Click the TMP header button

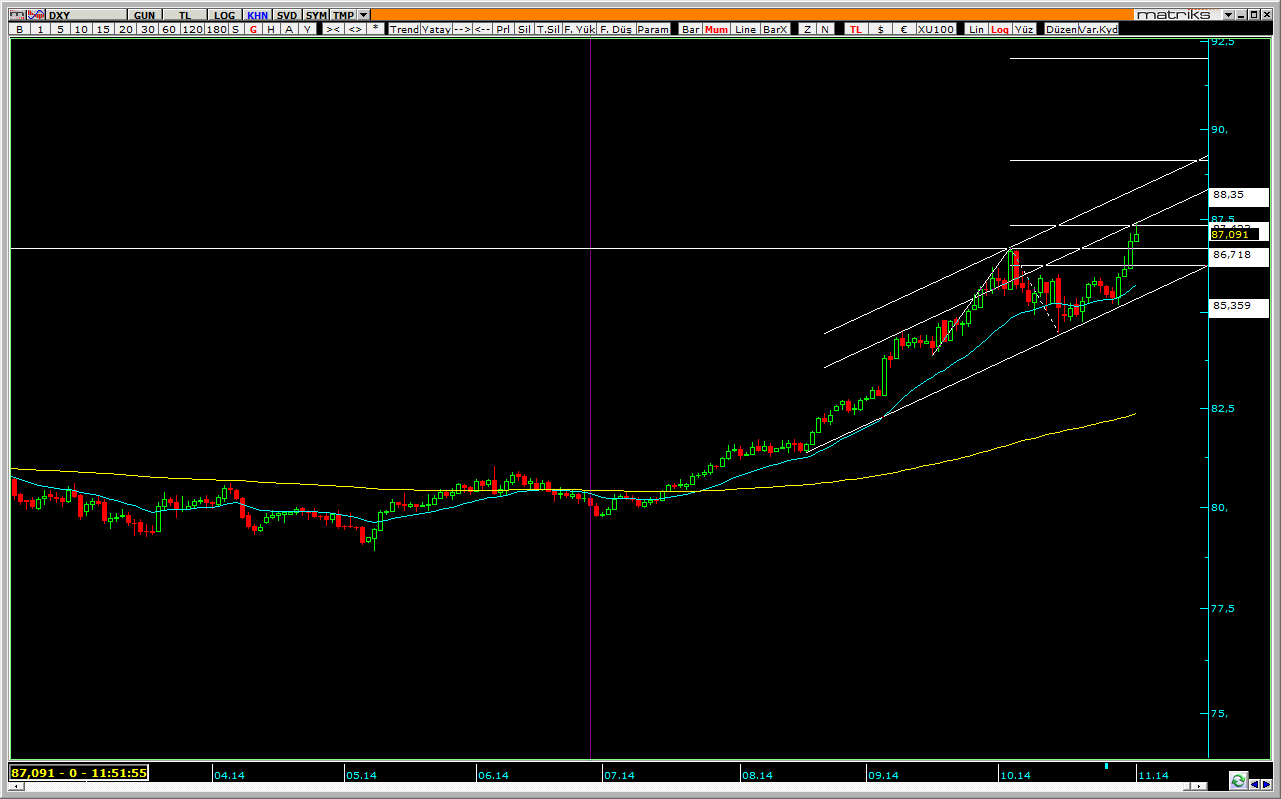tap(343, 15)
